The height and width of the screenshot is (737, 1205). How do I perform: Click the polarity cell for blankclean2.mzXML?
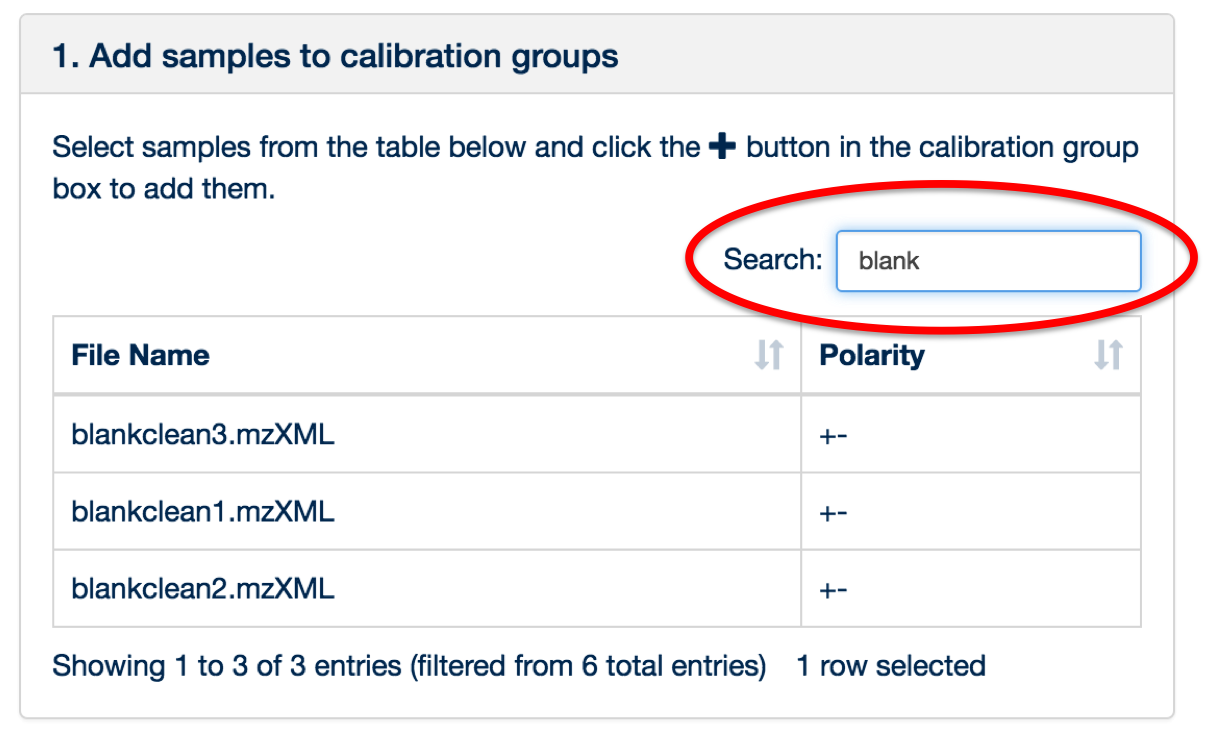click(971, 589)
